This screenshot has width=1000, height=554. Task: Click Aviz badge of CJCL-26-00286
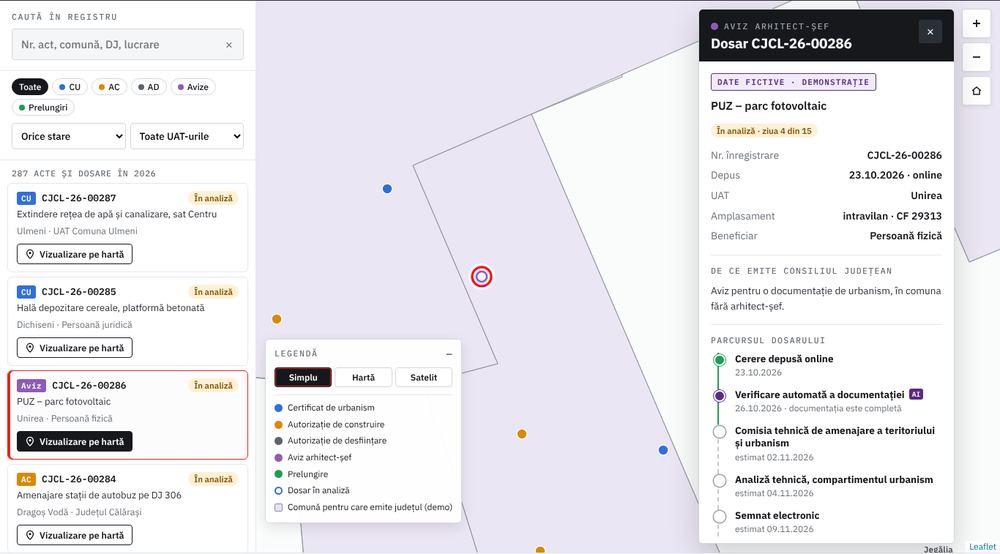(31, 386)
